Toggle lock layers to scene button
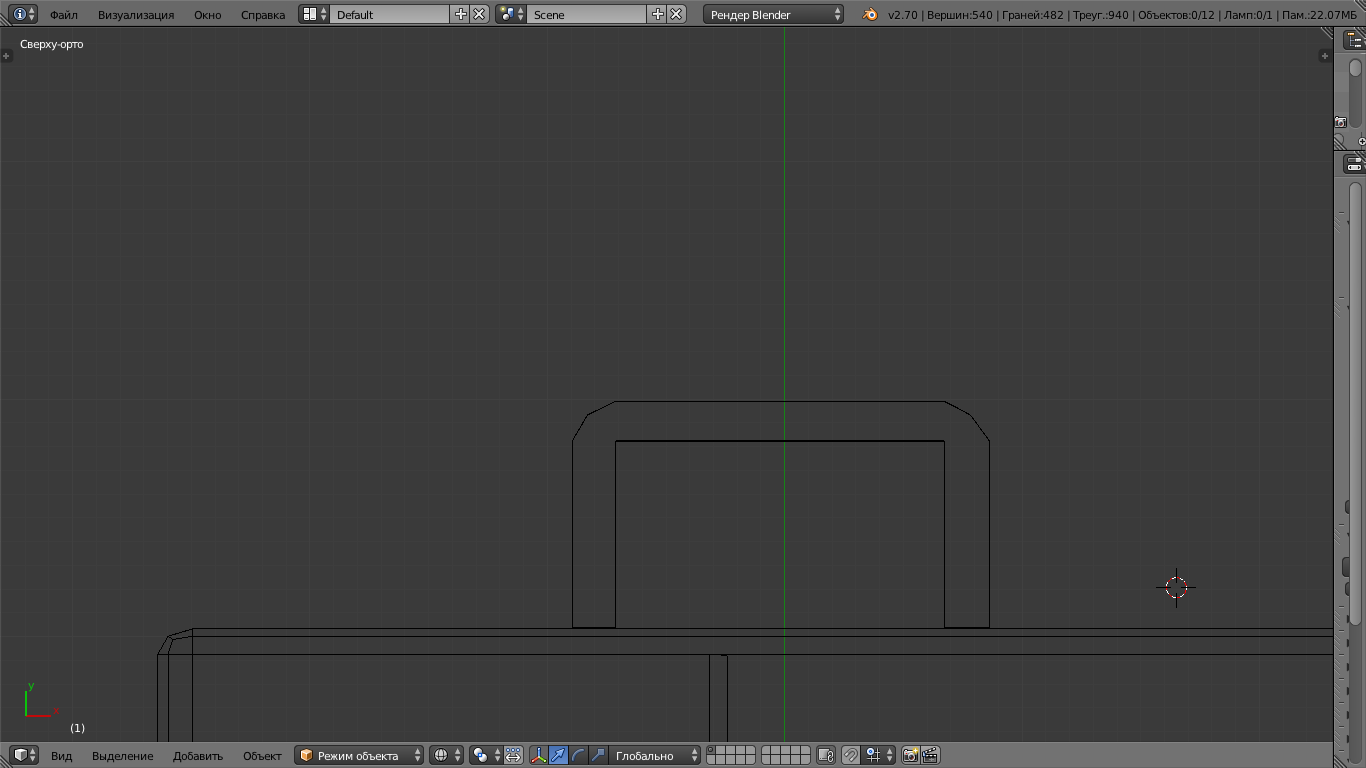This screenshot has width=1366, height=768. click(x=825, y=755)
